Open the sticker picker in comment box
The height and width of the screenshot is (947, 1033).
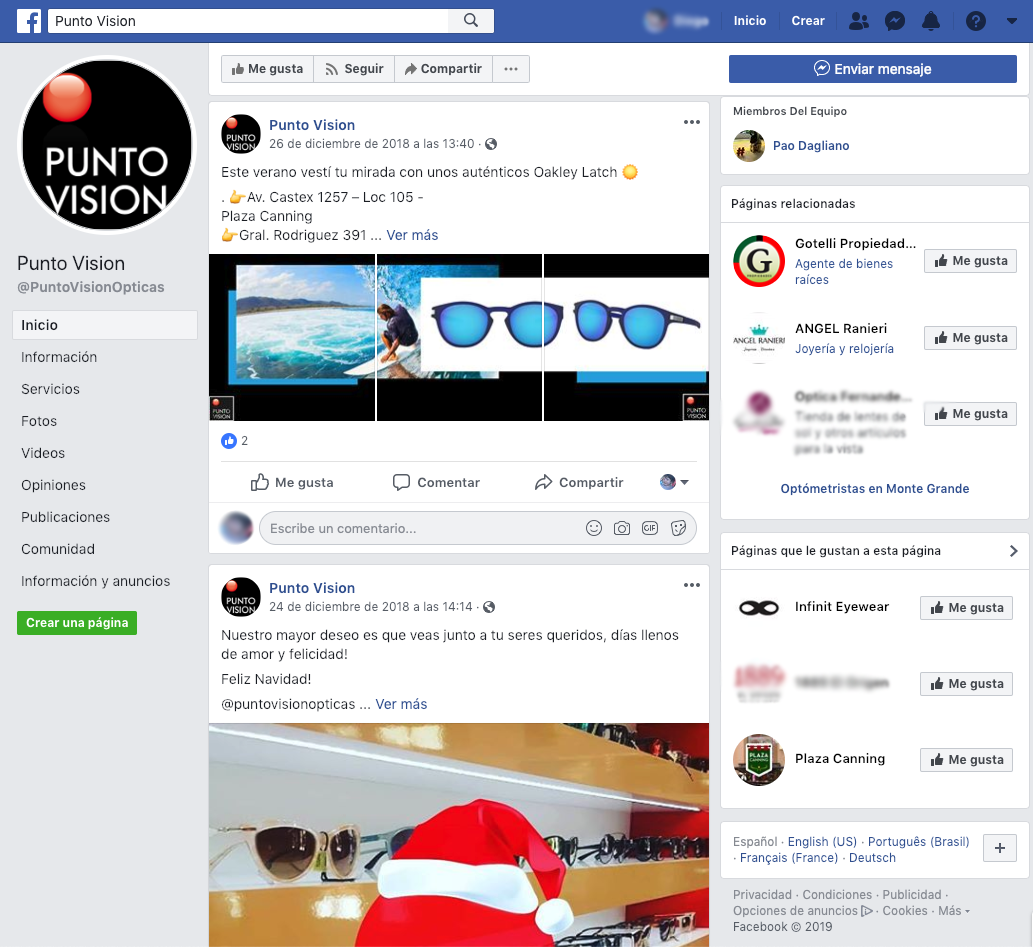tap(678, 528)
